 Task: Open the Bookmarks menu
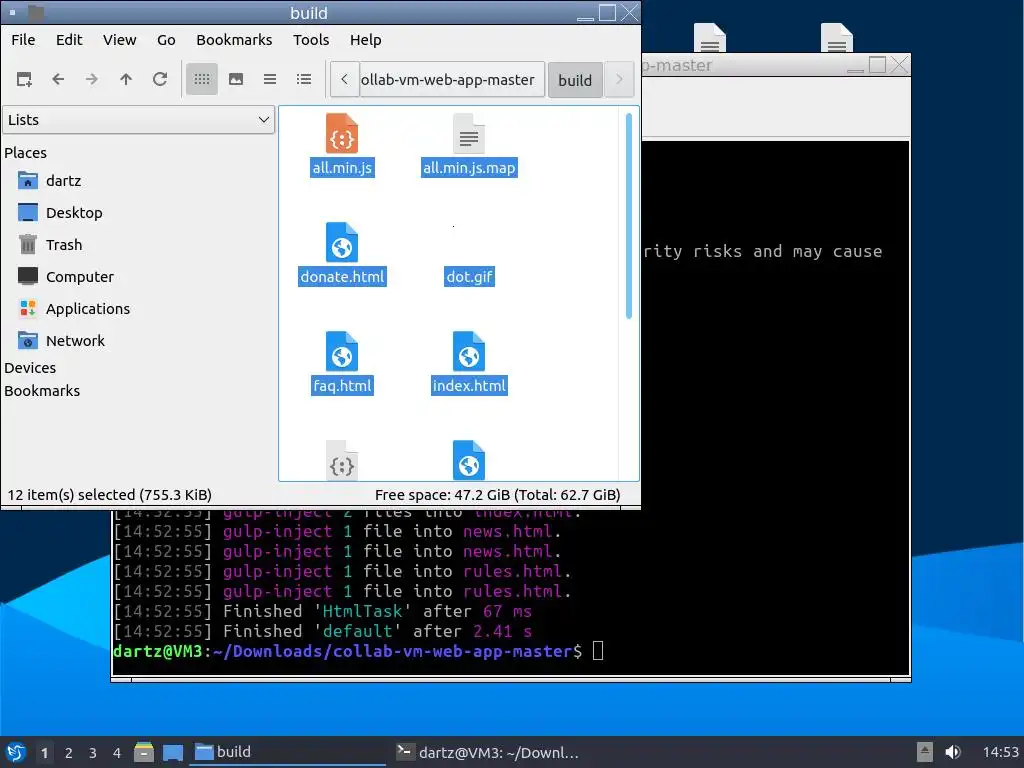tap(234, 40)
